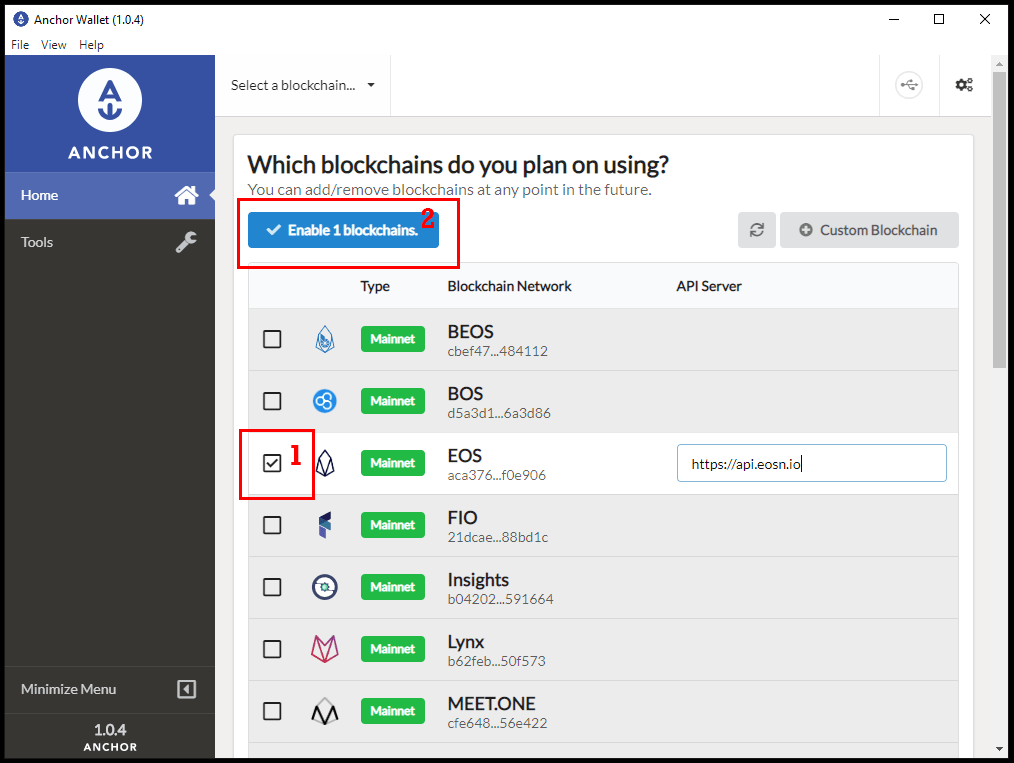Viewport: 1014px width, 763px height.
Task: Click the FIO network logo
Action: coord(325,525)
